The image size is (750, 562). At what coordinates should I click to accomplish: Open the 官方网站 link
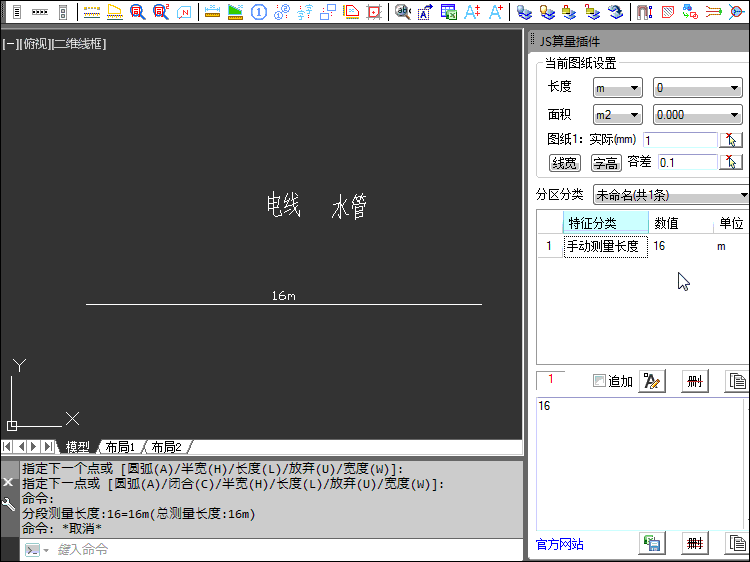click(x=560, y=545)
